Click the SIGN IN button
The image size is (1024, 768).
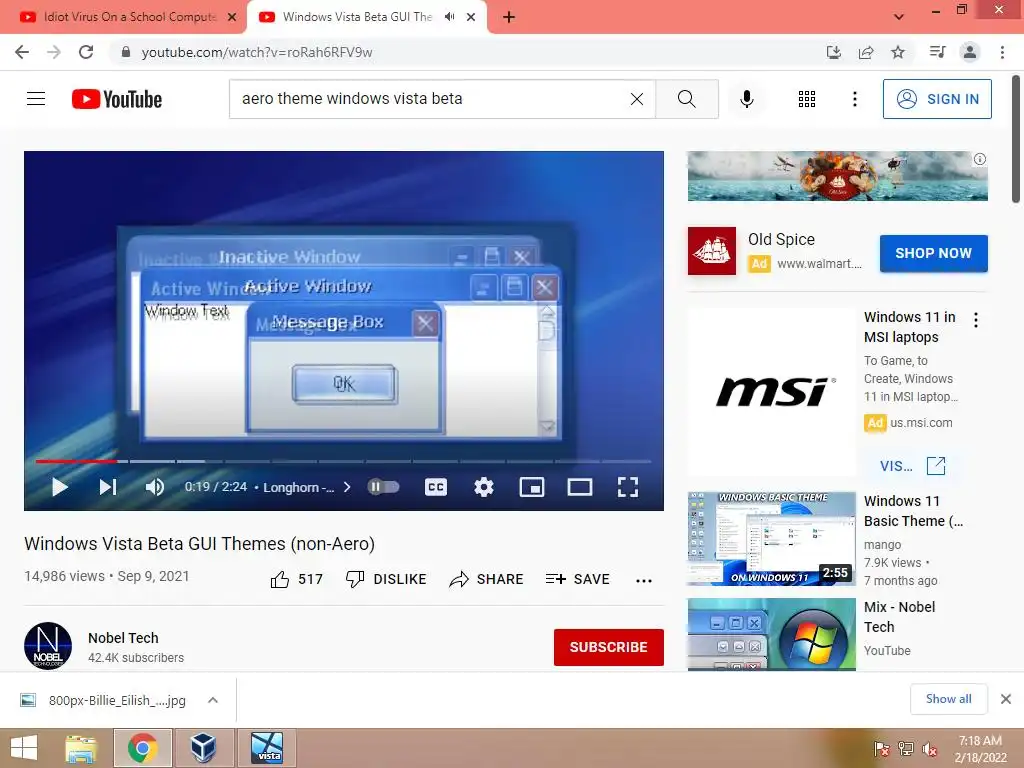pos(937,99)
